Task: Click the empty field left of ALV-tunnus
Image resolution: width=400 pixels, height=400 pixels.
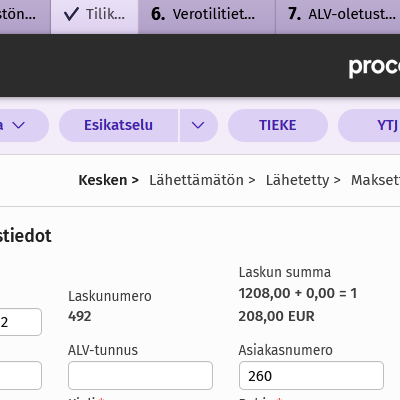Action: [21, 375]
